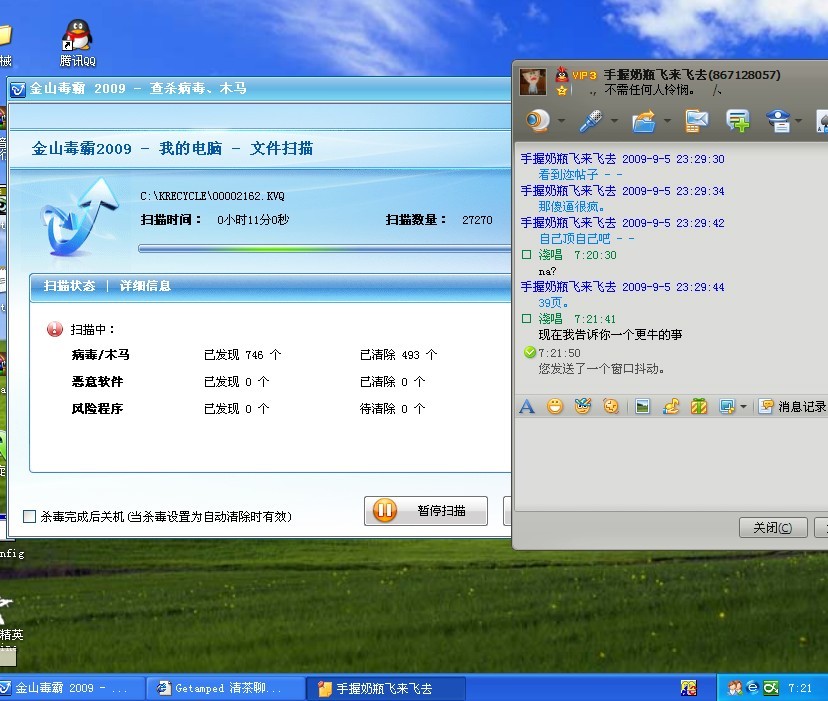This screenshot has height=701, width=828.
Task: Start a video call with webcam icon
Action: coord(539,121)
